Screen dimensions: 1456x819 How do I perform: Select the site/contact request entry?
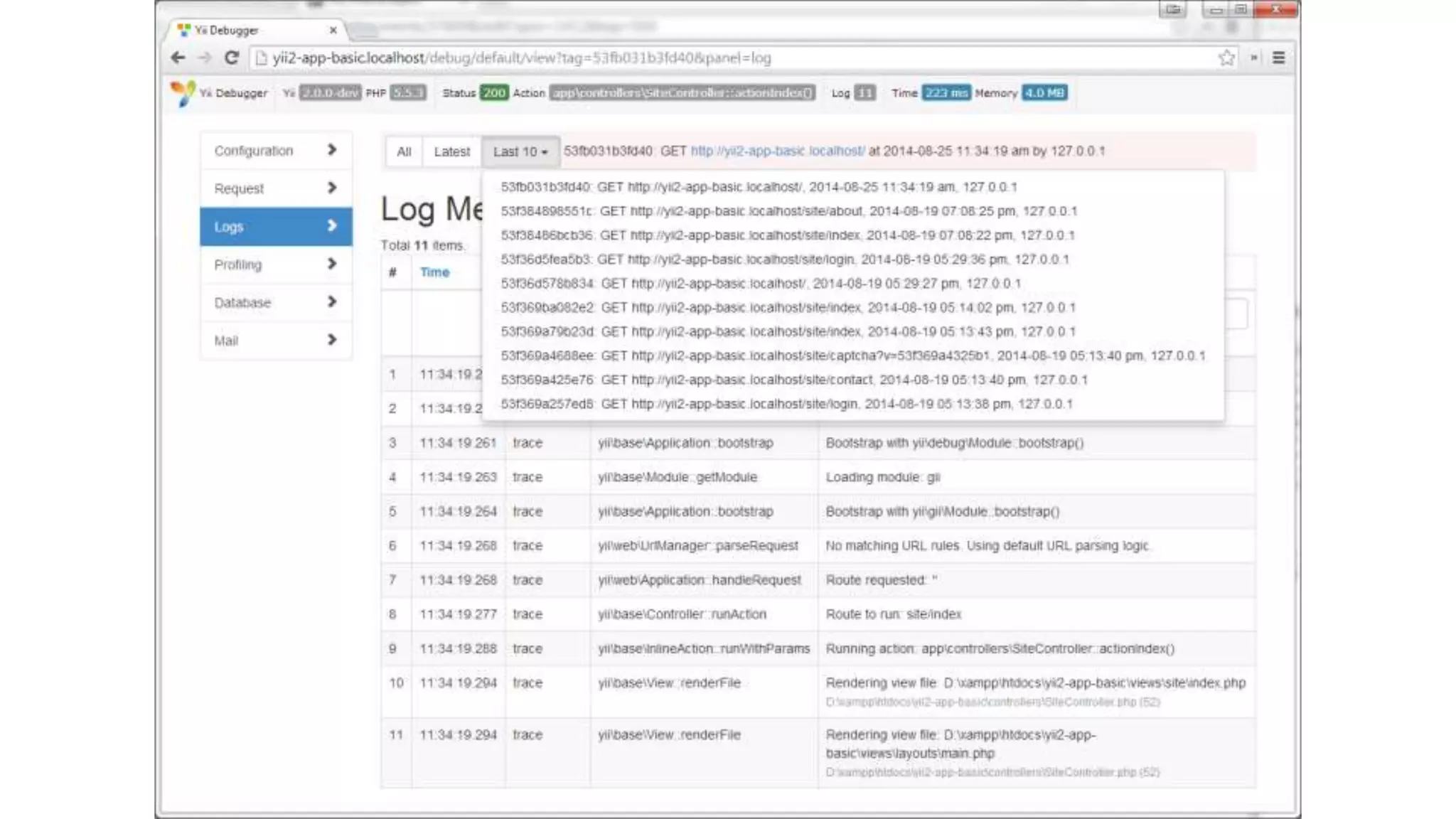[793, 380]
